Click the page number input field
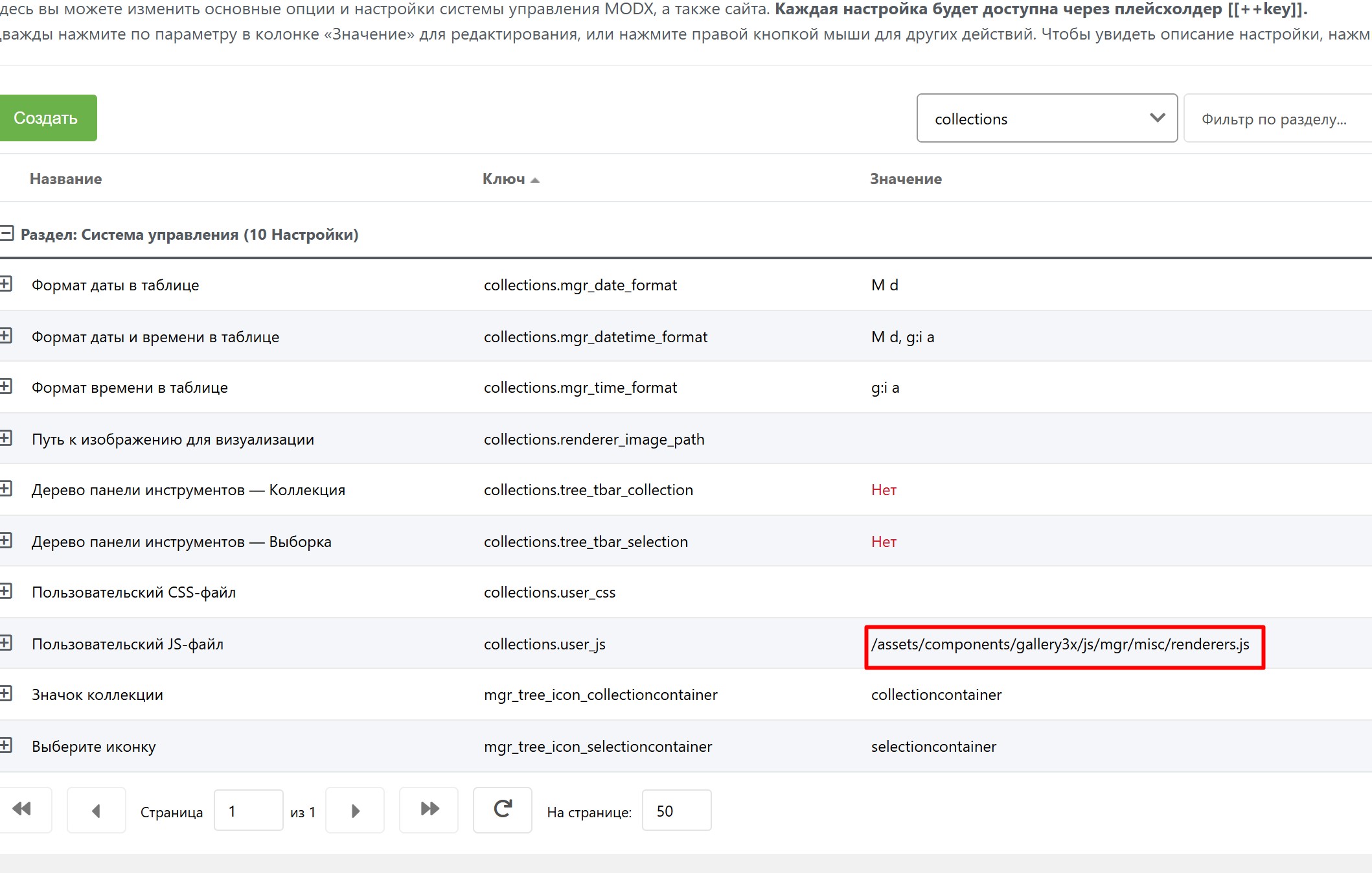This screenshot has height=873, width=1372. tap(248, 810)
